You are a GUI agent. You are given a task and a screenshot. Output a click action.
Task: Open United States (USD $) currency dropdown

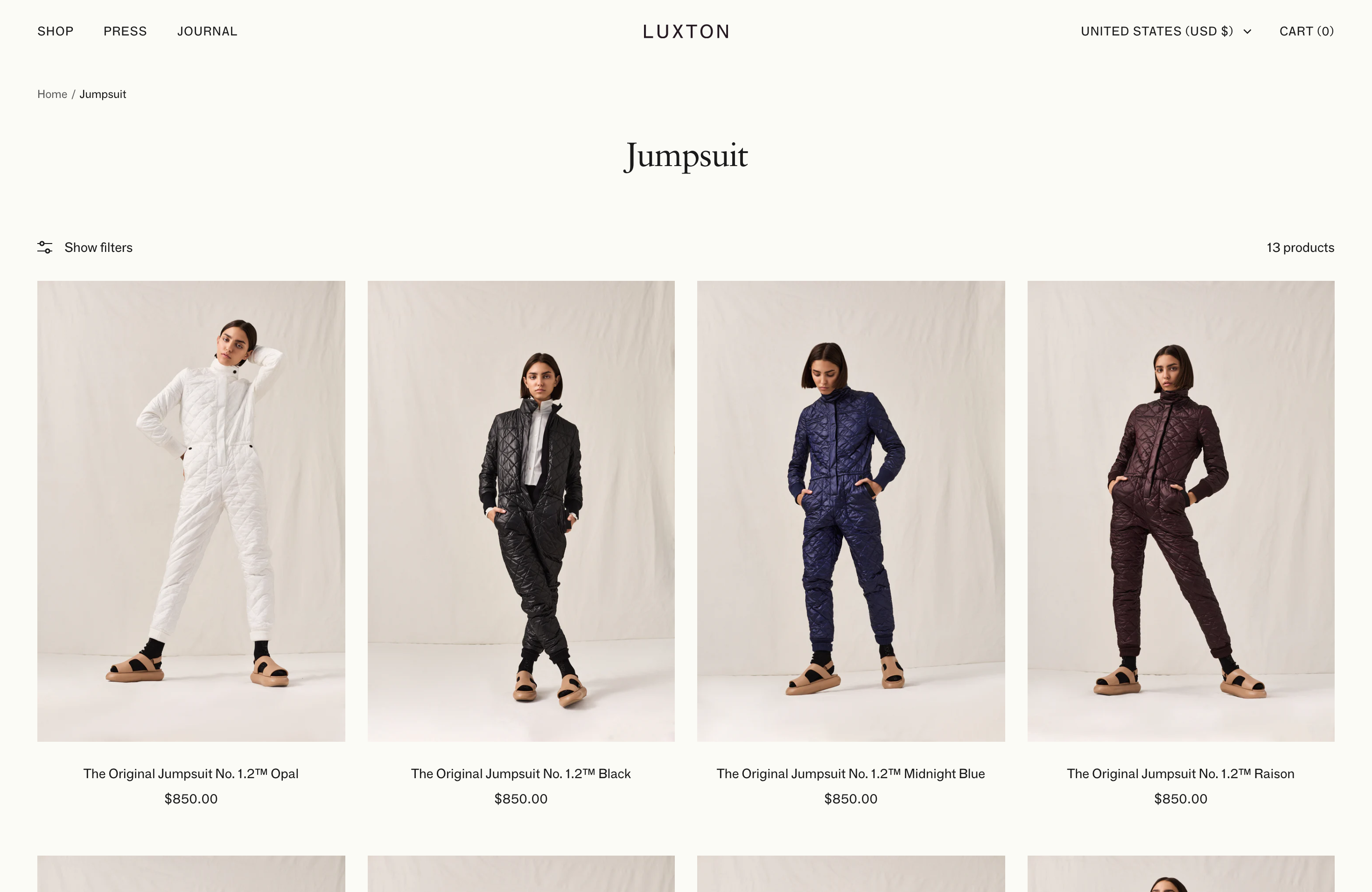(1166, 31)
